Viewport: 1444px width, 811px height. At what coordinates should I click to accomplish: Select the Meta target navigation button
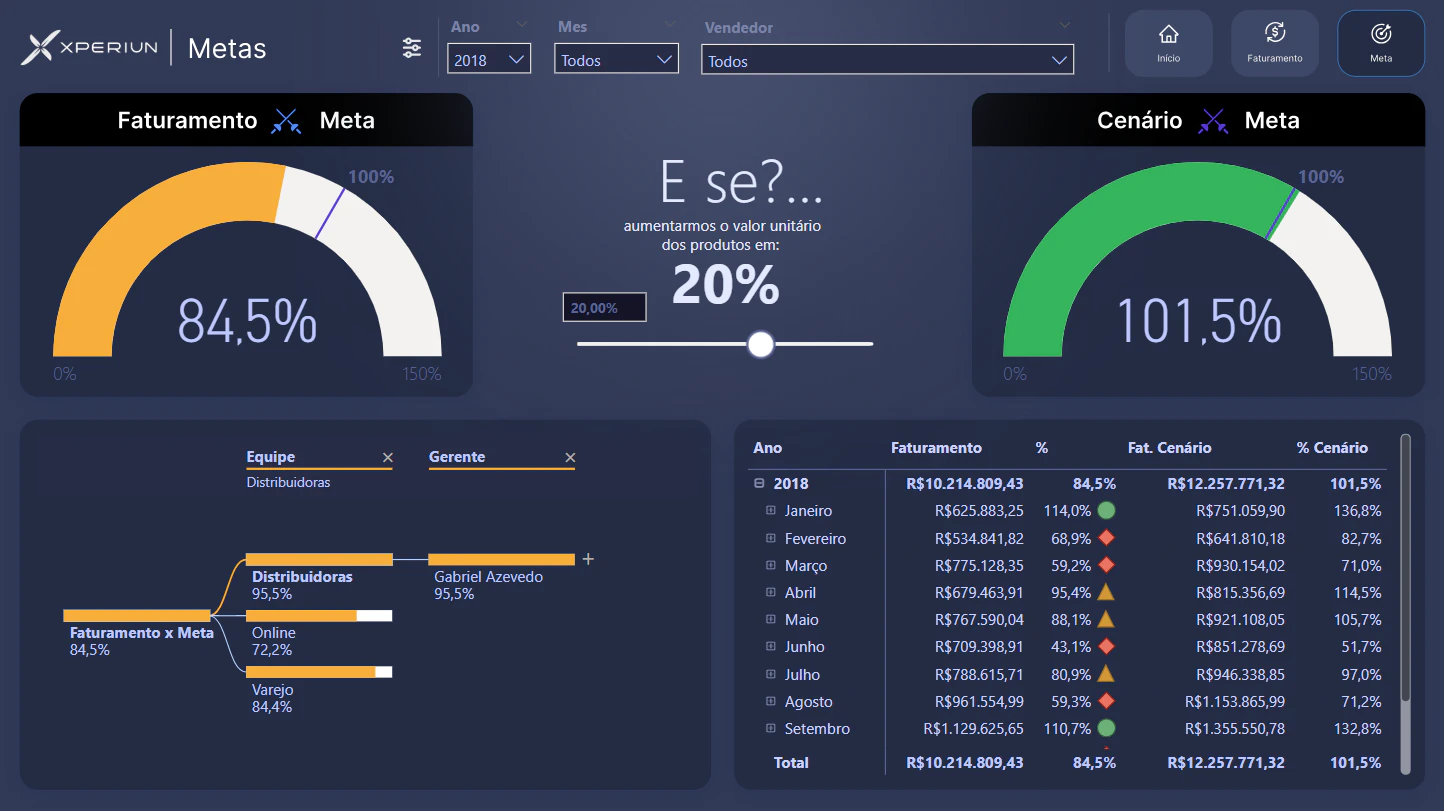pyautogui.click(x=1381, y=43)
